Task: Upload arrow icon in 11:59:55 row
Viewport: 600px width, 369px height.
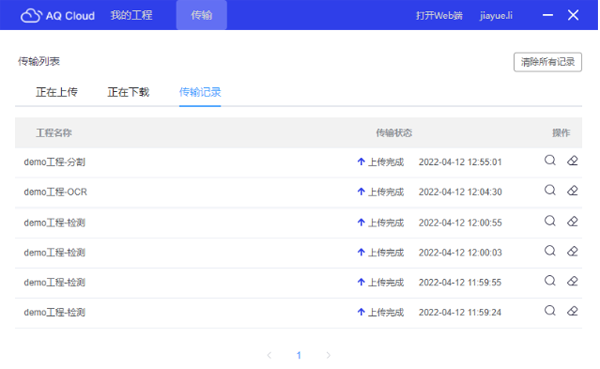Action: (361, 282)
